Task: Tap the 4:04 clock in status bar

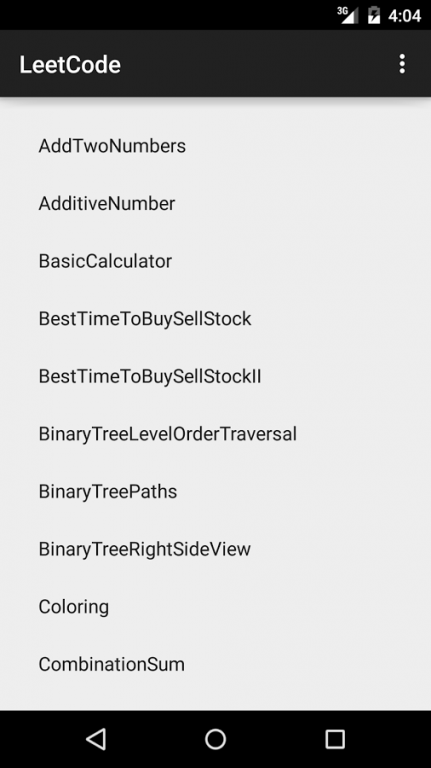Action: pyautogui.click(x=405, y=16)
